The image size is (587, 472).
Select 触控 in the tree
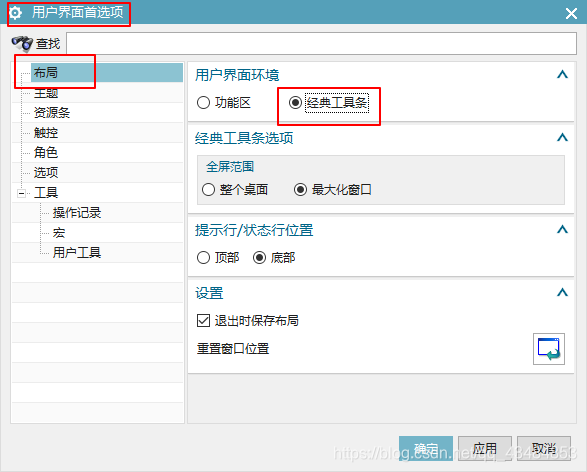46,133
